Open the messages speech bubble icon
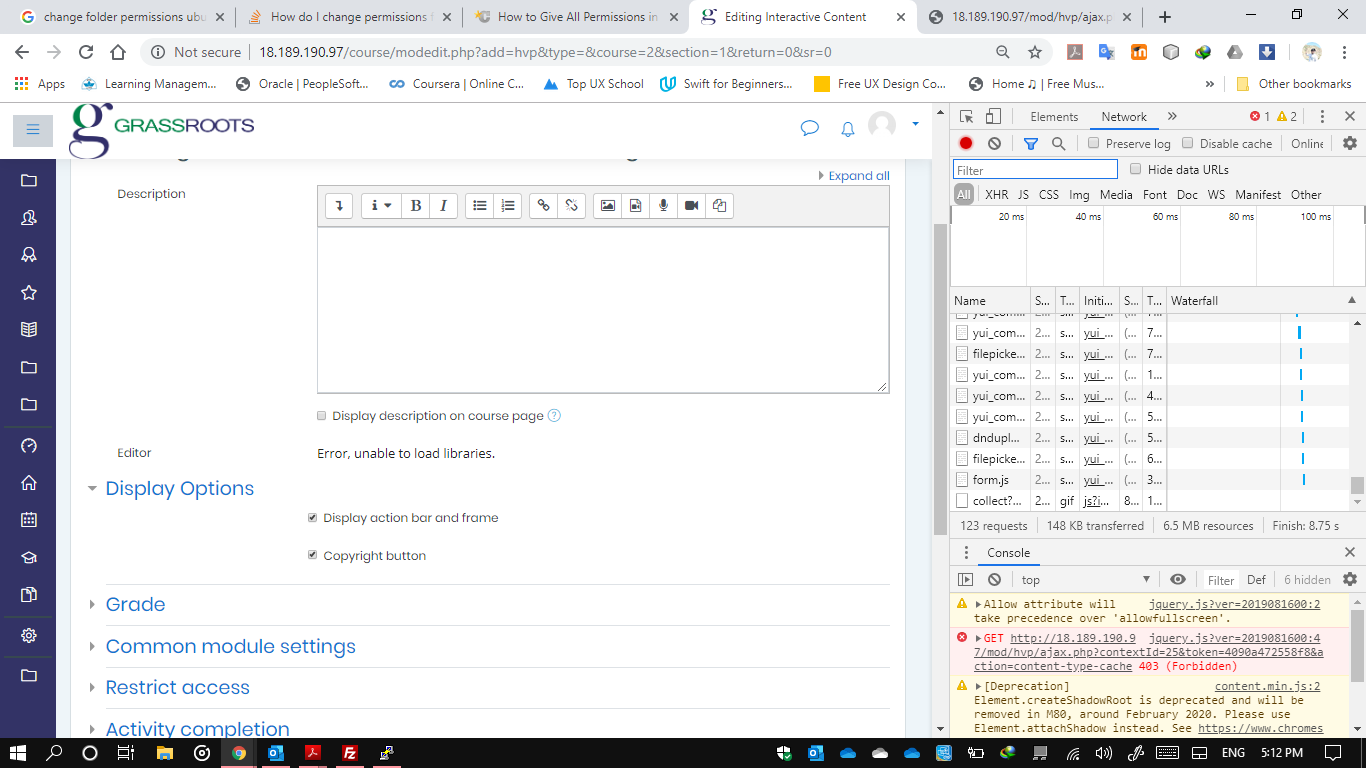The image size is (1366, 768). (810, 128)
